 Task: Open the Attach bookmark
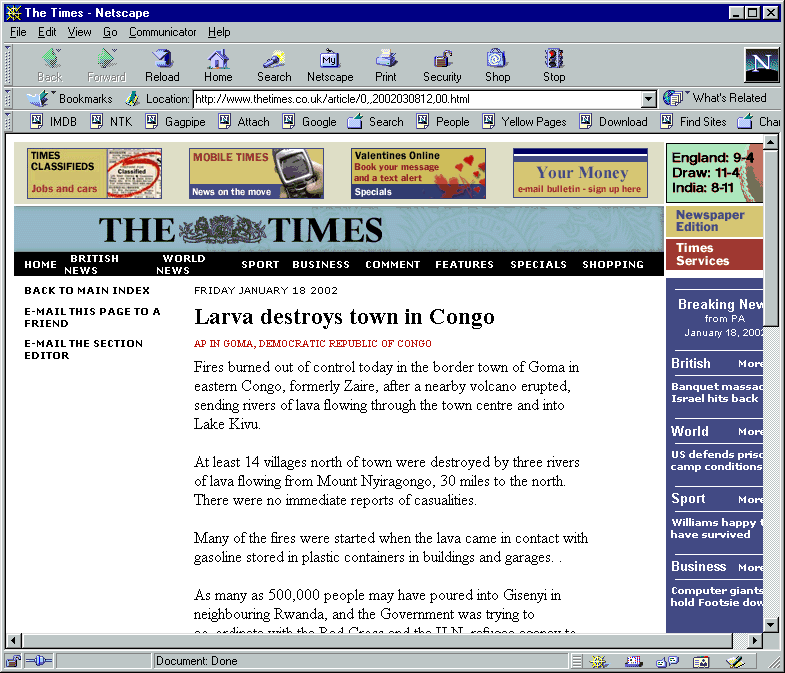244,122
